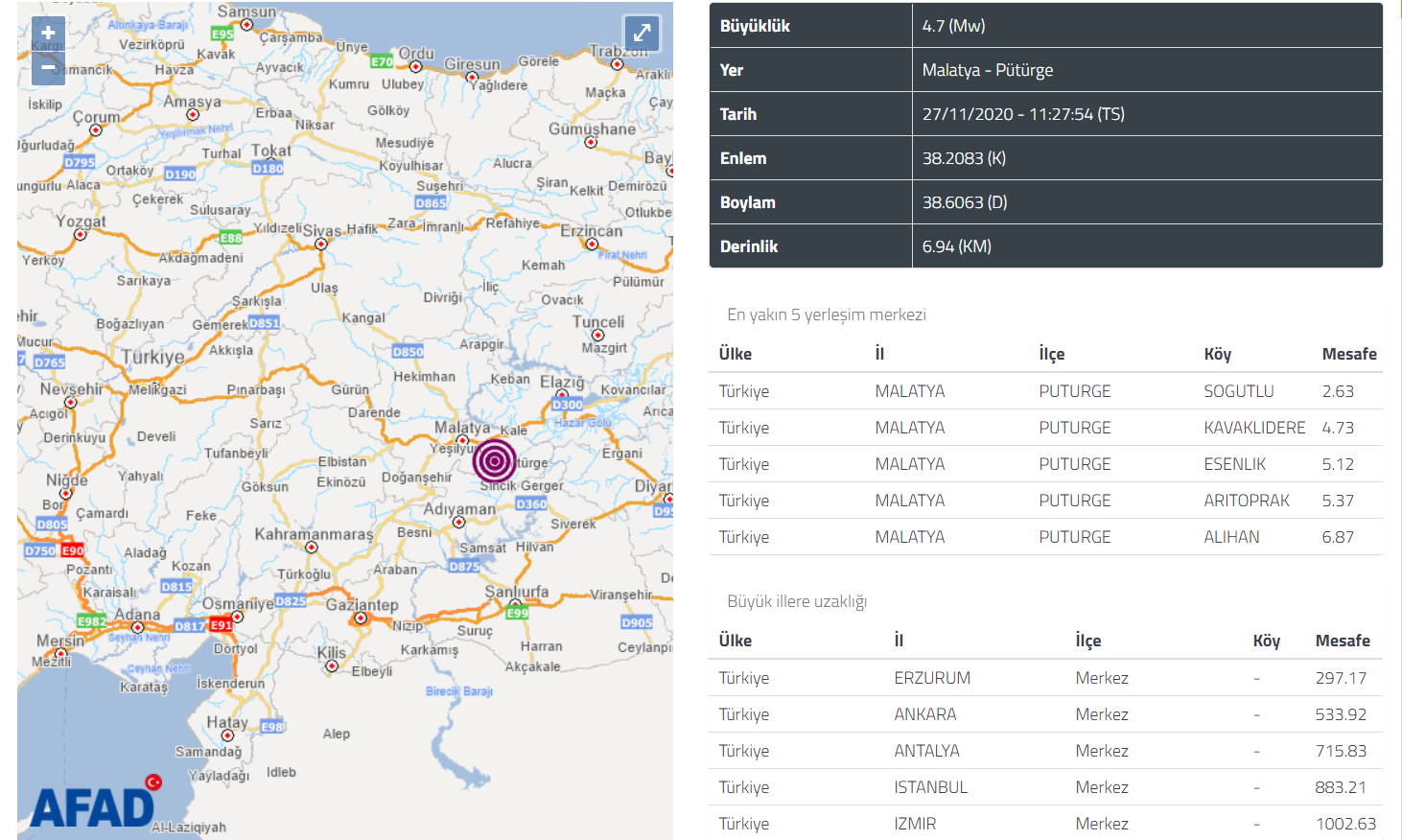Click the Şanlıurfa city marker on the map
The width and height of the screenshot is (1402, 840).
[x=516, y=604]
